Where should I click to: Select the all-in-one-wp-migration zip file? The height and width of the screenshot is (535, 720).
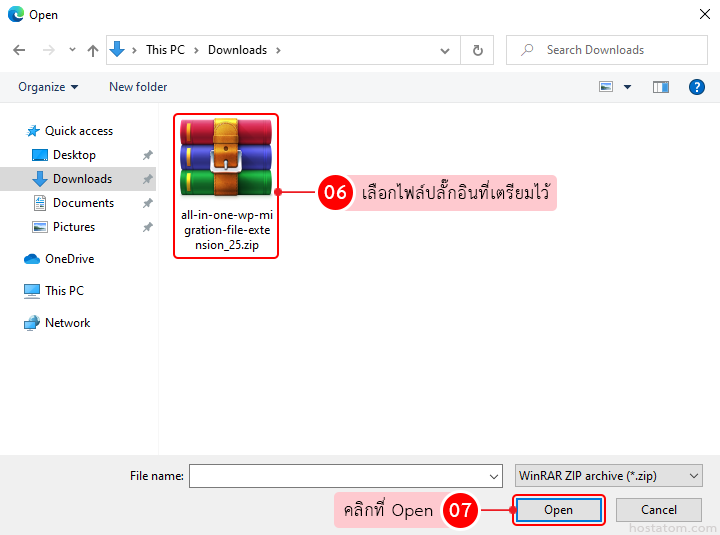click(226, 185)
